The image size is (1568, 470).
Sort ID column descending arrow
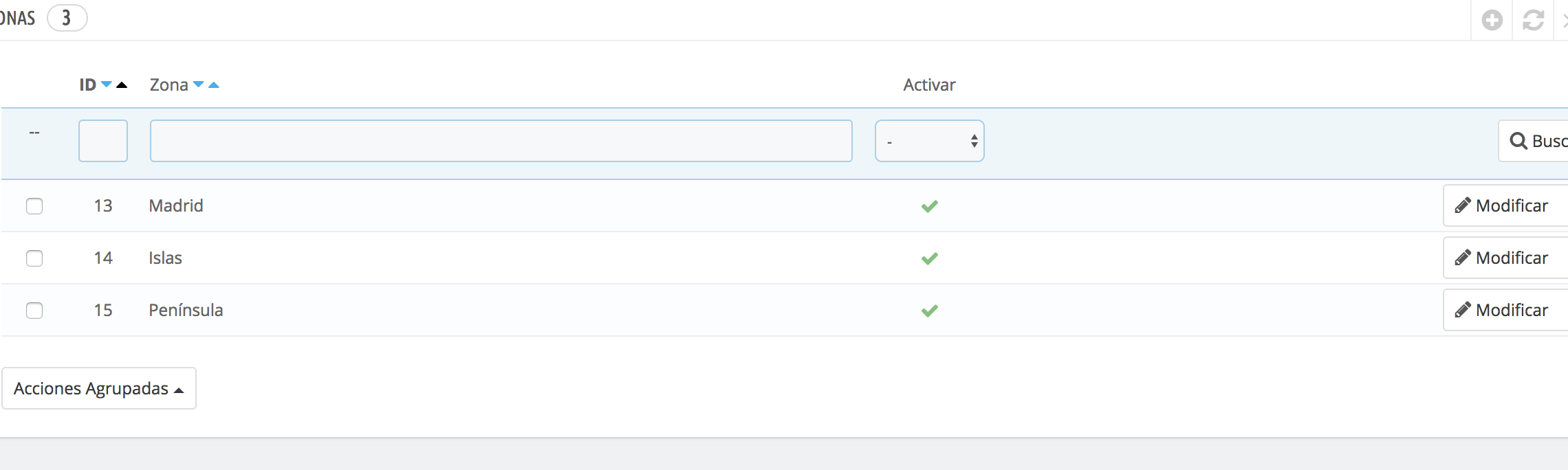[107, 85]
